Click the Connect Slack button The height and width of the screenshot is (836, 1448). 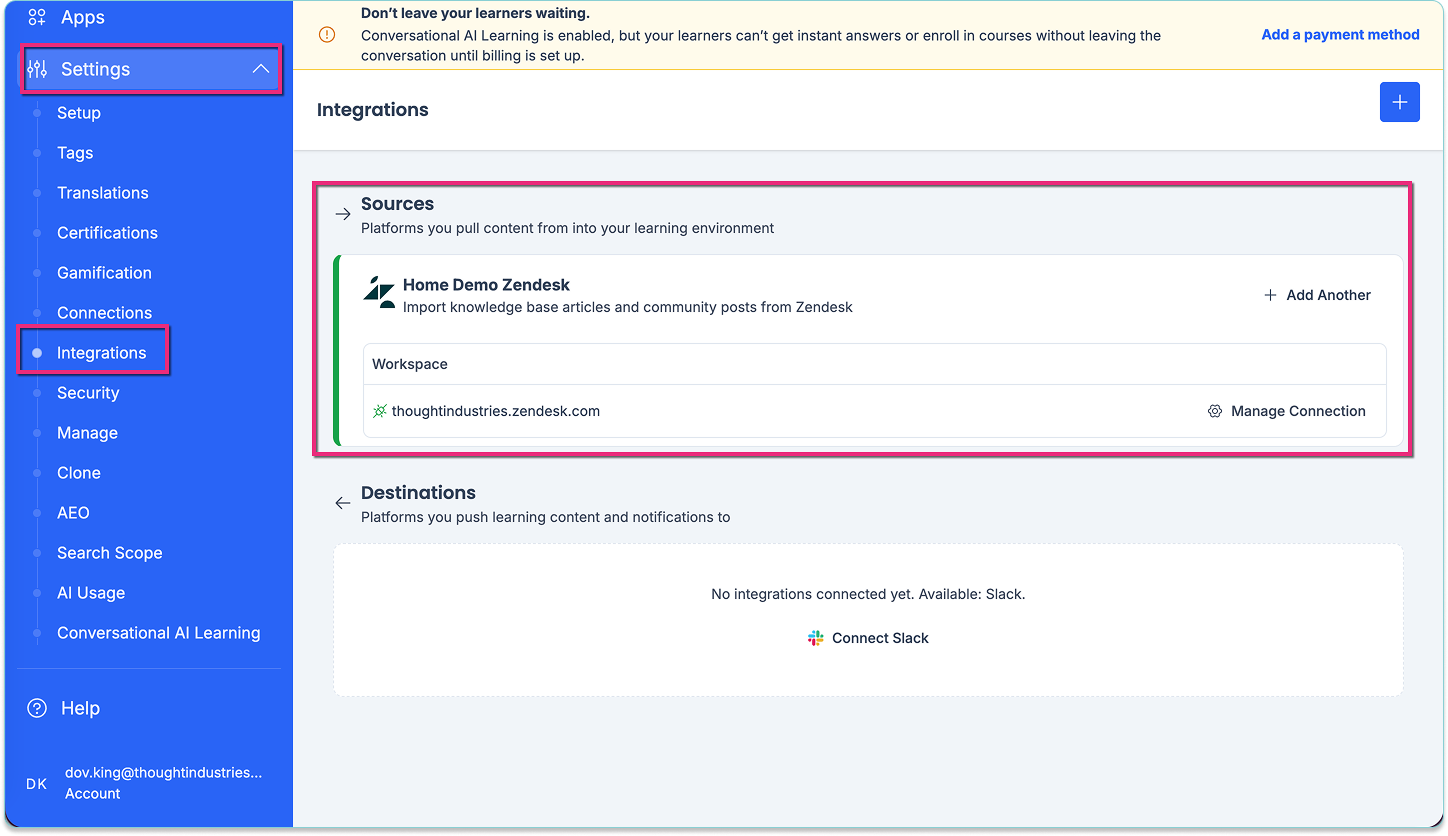868,638
